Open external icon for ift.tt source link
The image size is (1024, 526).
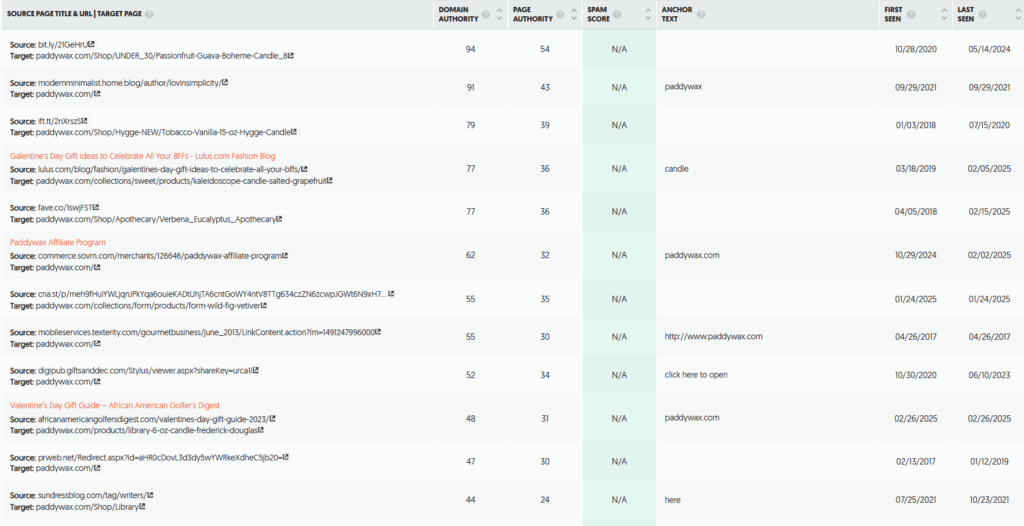coord(84,121)
